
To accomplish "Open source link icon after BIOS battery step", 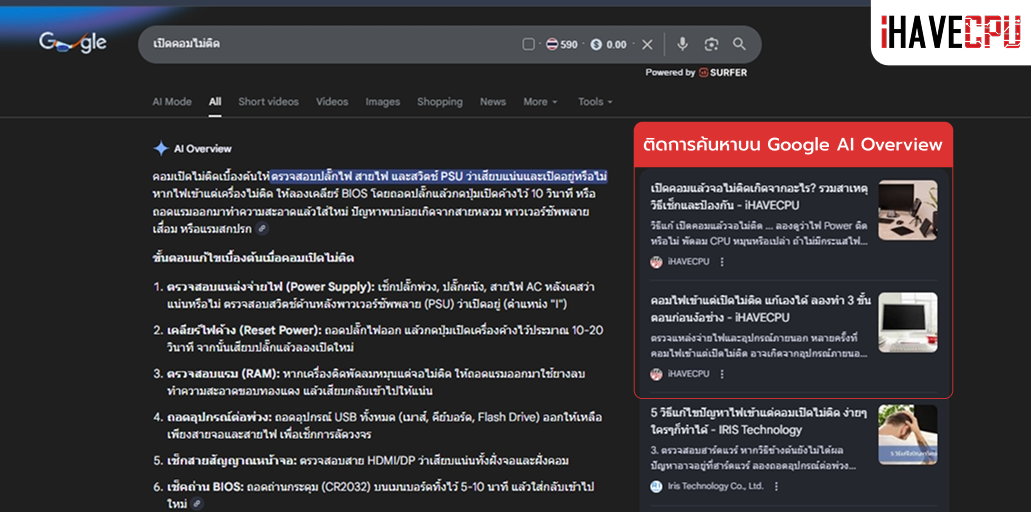I will point(197,503).
